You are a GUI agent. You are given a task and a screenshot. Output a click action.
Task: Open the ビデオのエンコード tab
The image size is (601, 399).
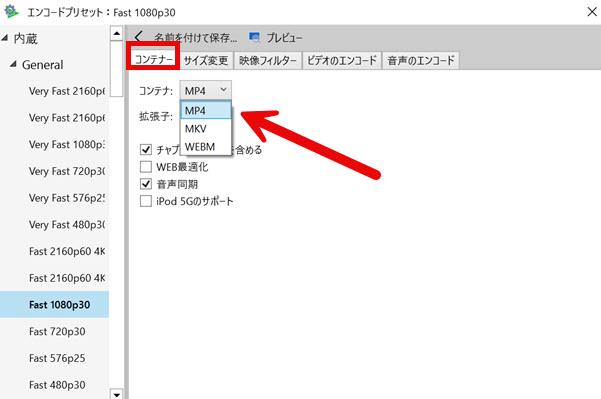[x=342, y=61]
